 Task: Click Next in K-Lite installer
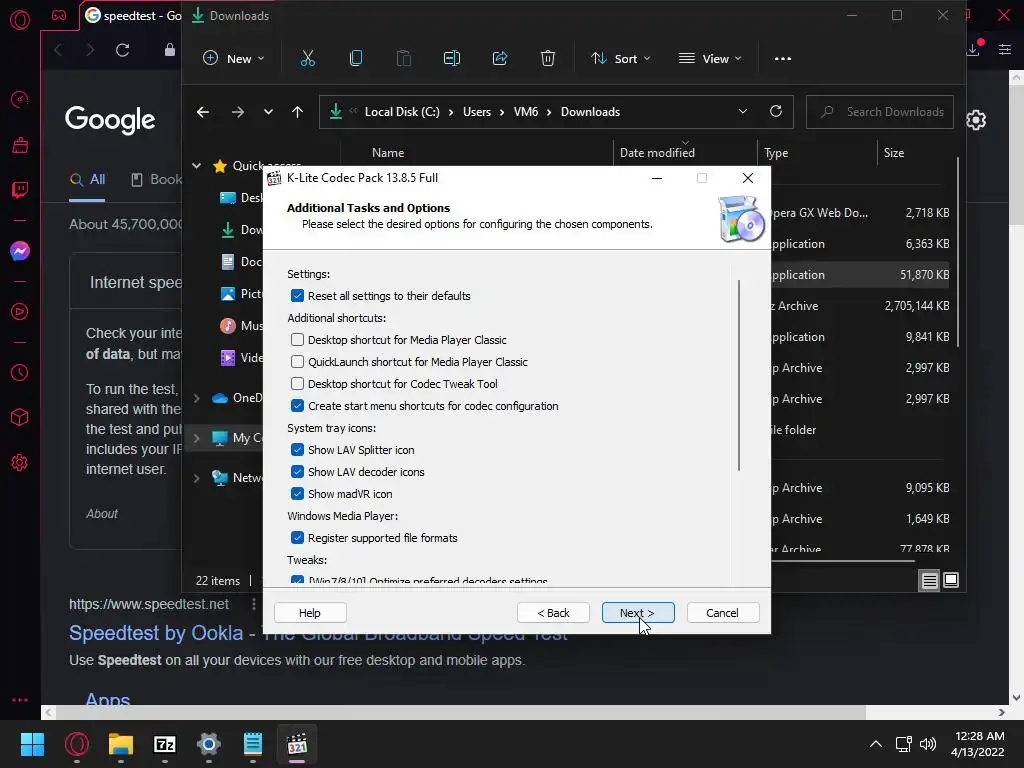pos(637,613)
